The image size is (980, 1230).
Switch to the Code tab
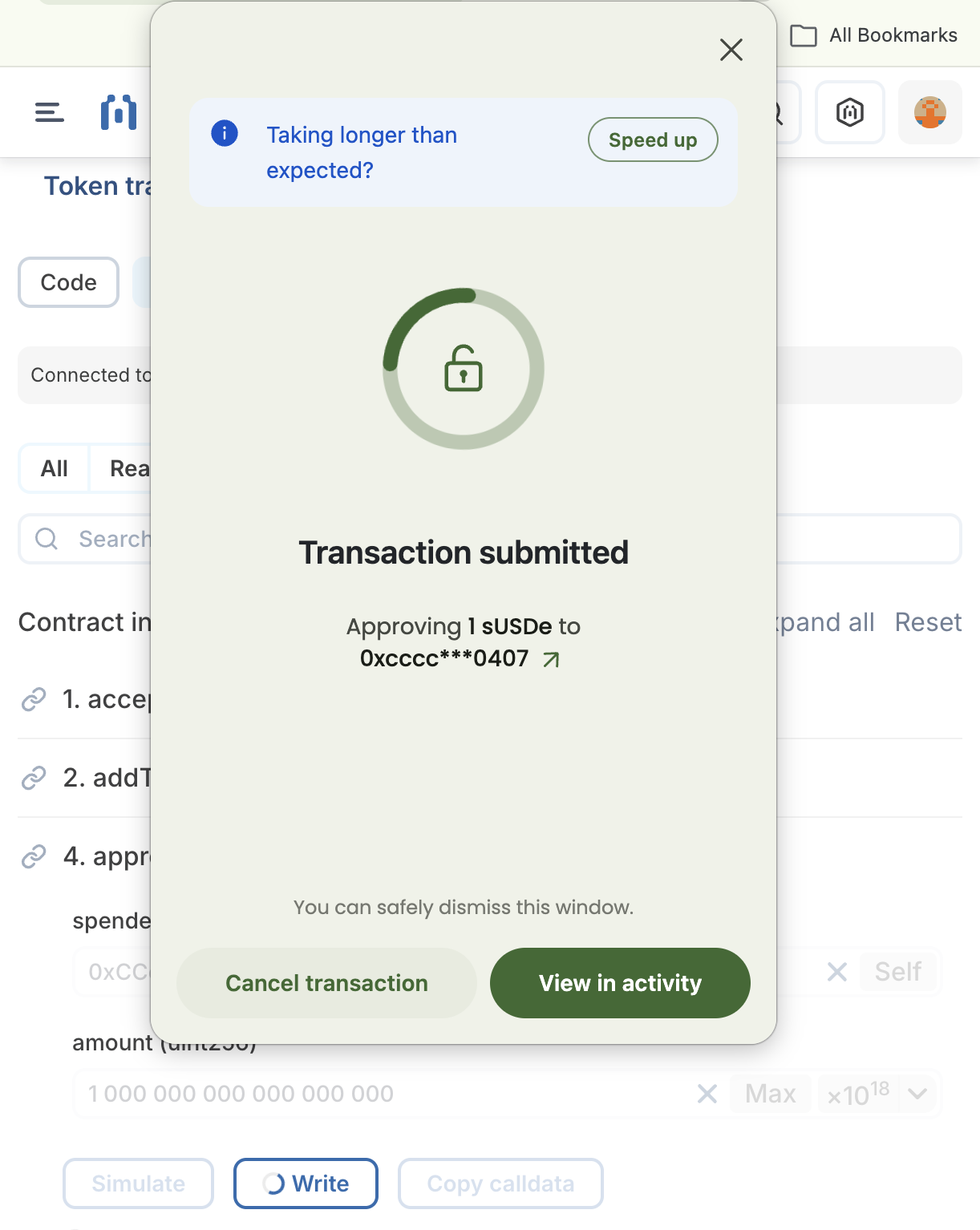[68, 282]
